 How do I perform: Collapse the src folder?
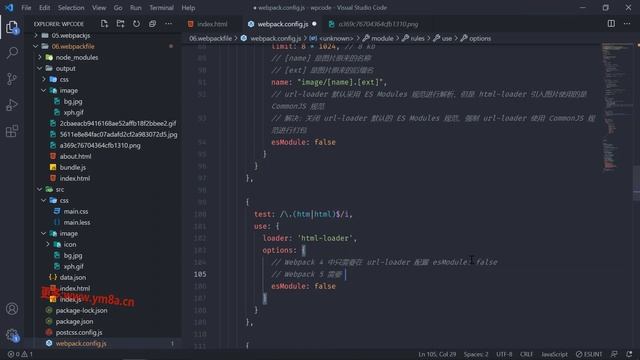coord(60,189)
